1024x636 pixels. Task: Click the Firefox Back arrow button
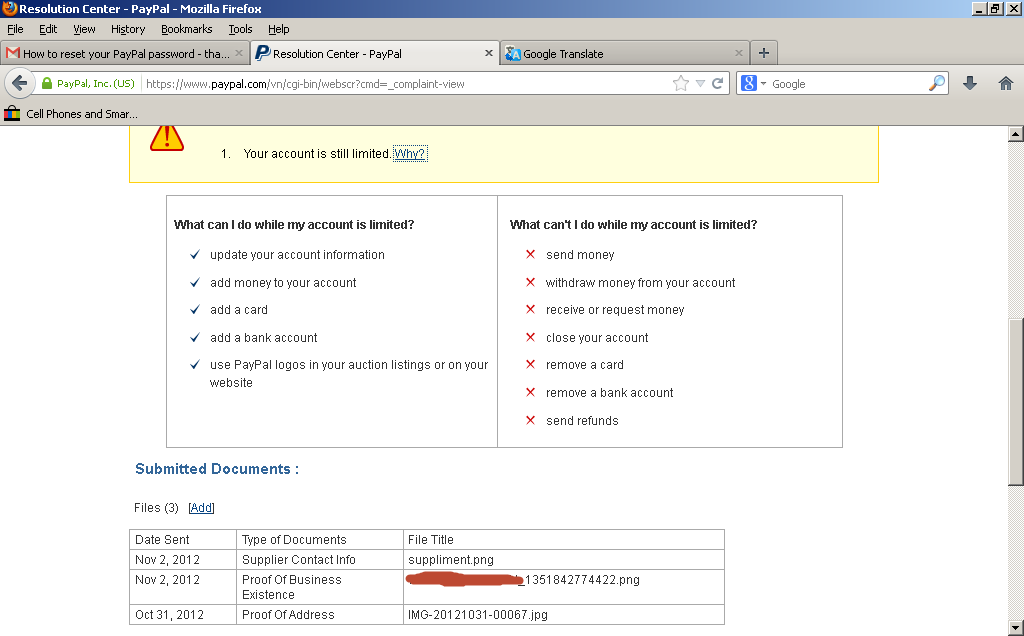pos(20,84)
